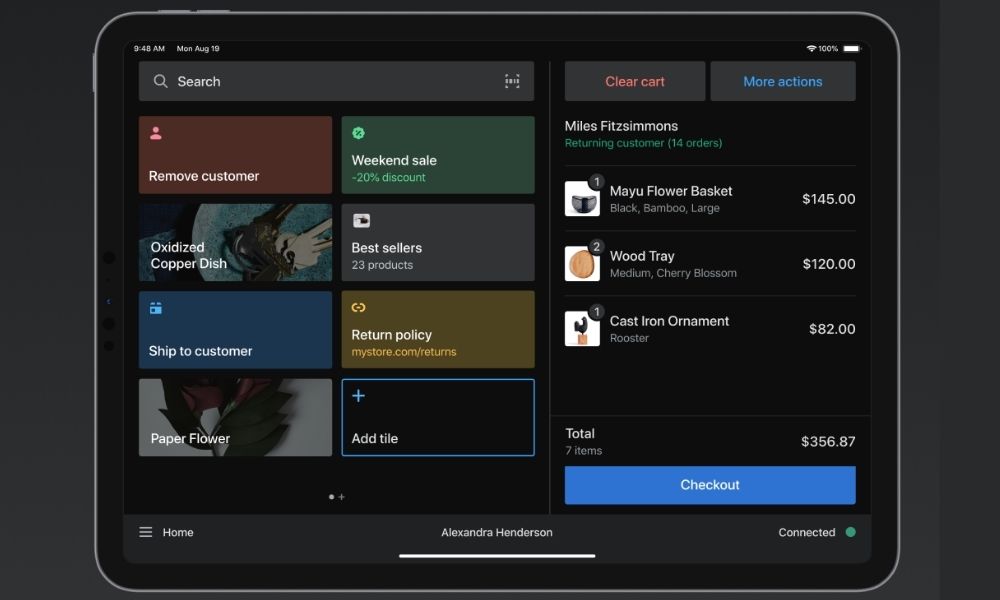
Task: Tap the blue Checkout button
Action: [x=710, y=485]
